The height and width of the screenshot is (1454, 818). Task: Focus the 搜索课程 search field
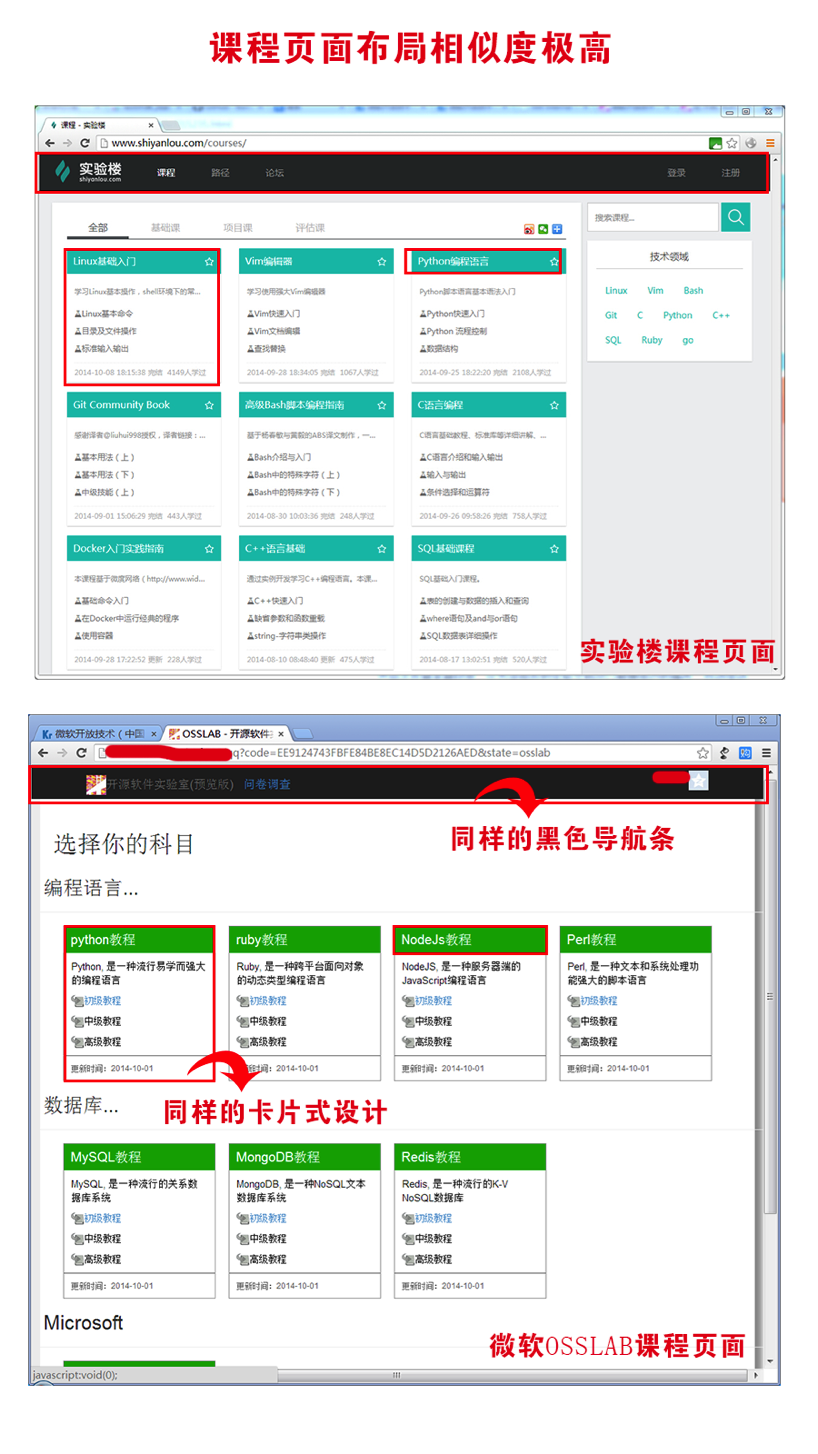(653, 217)
